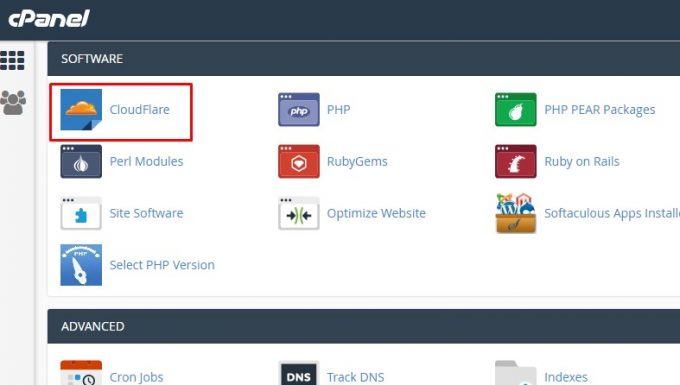Screen dimensions: 680x385
Task: Click the Optimize Website link
Action: click(376, 213)
